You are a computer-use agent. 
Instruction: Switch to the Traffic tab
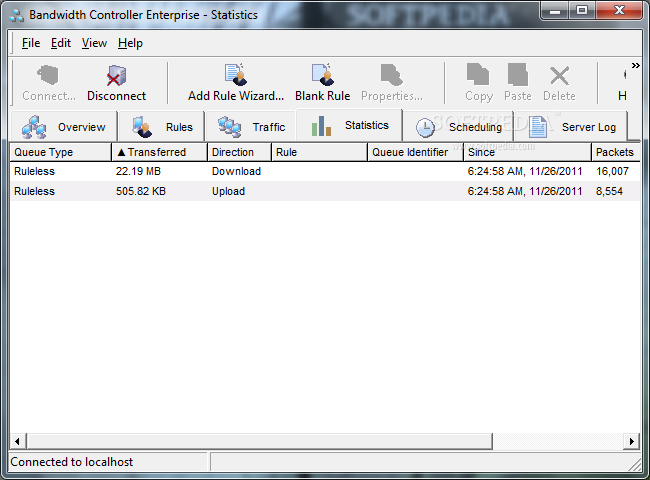pyautogui.click(x=251, y=126)
